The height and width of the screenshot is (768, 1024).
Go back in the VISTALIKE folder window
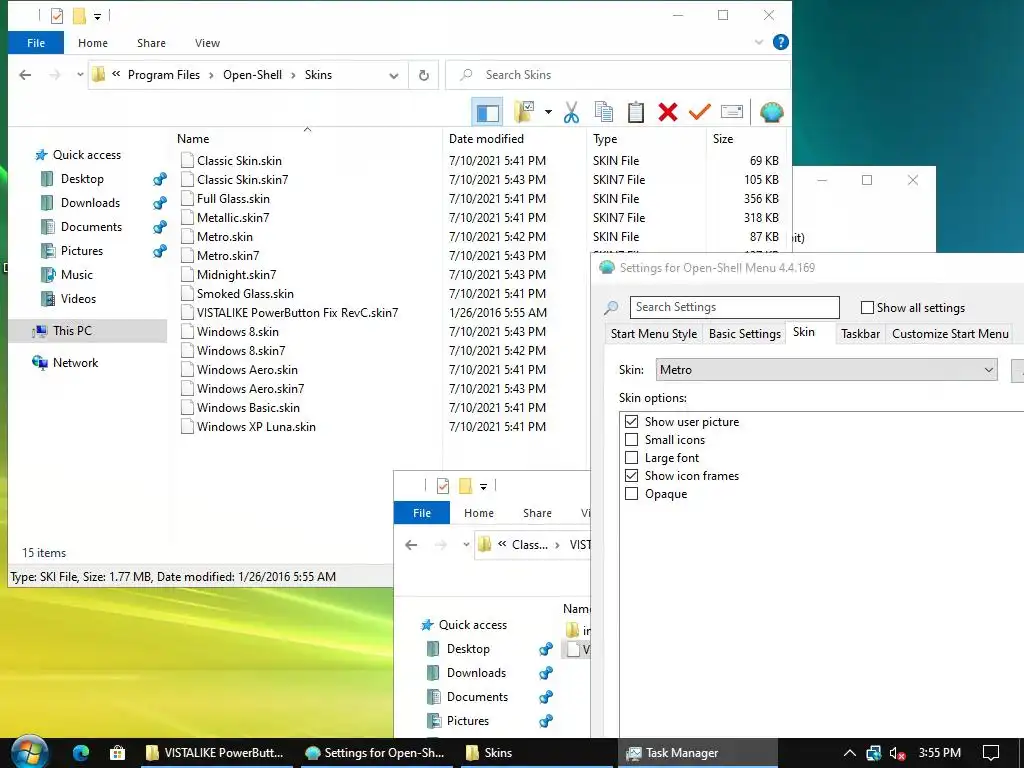[x=411, y=545]
